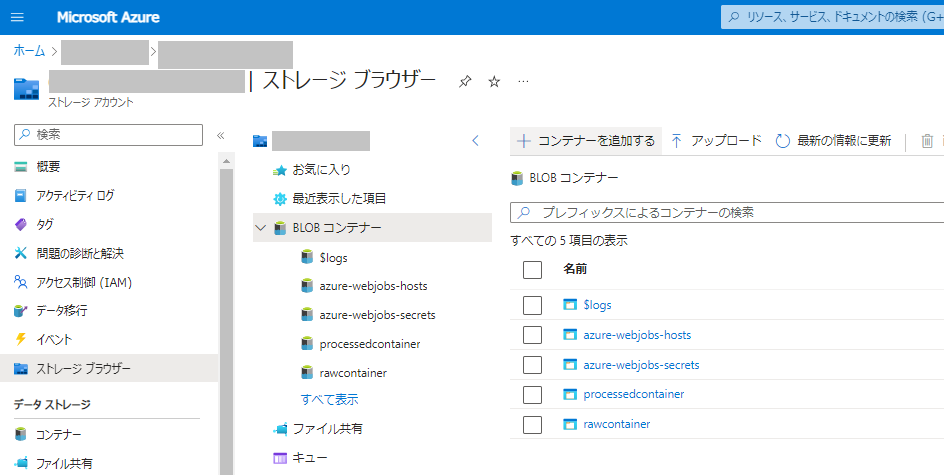Check the $logs row checkbox
Viewport: 944px width, 475px height.
(532, 305)
